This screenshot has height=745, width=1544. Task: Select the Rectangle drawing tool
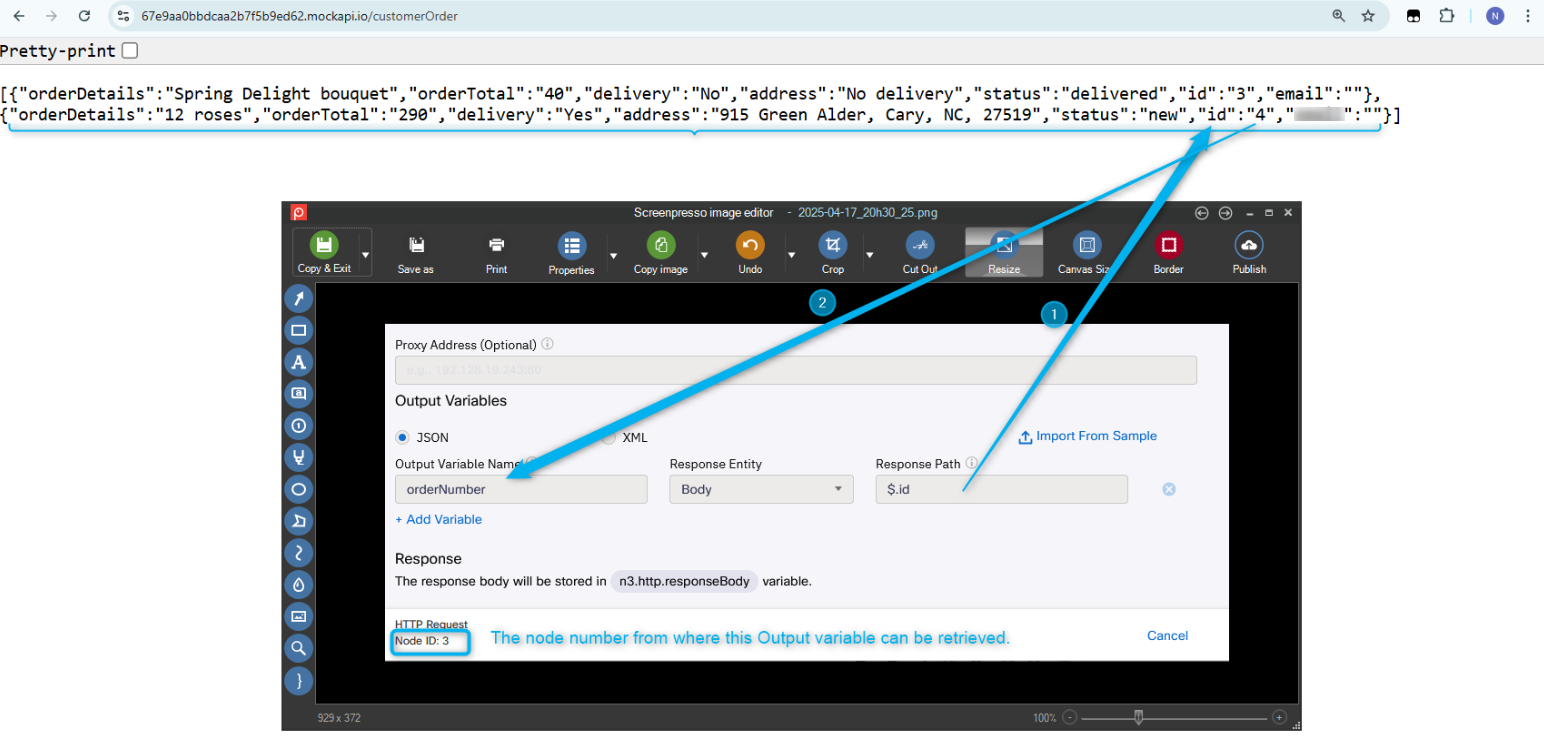click(x=298, y=330)
